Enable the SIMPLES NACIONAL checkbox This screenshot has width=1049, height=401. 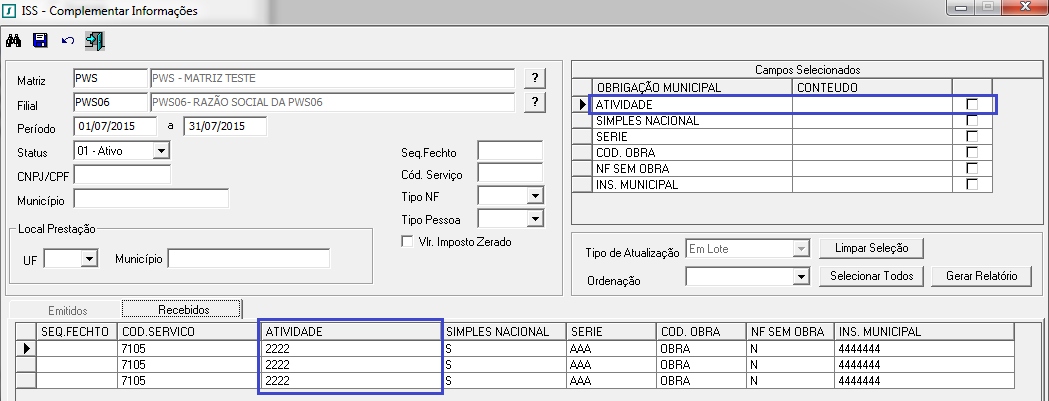click(972, 121)
